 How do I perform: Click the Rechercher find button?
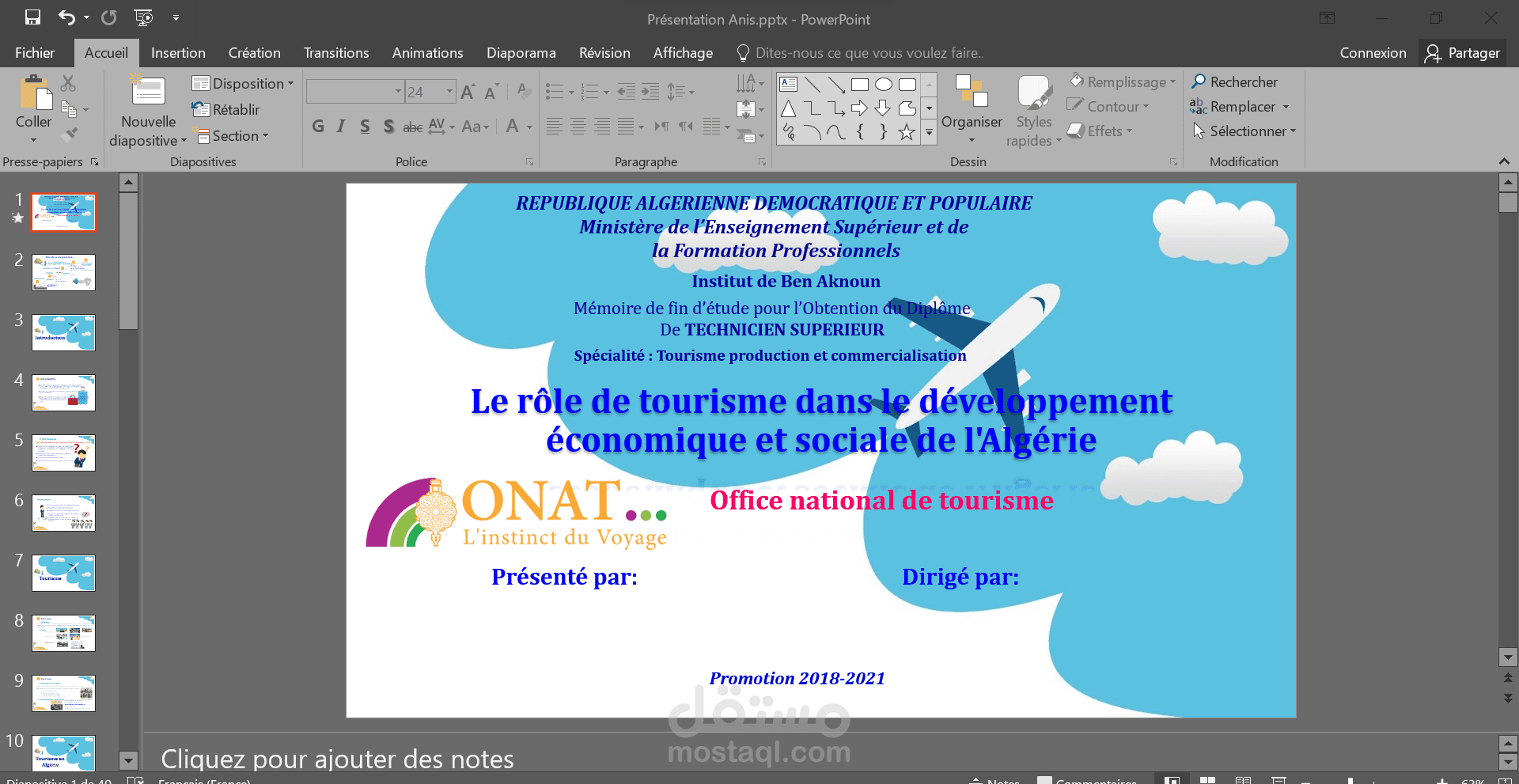pyautogui.click(x=1235, y=81)
